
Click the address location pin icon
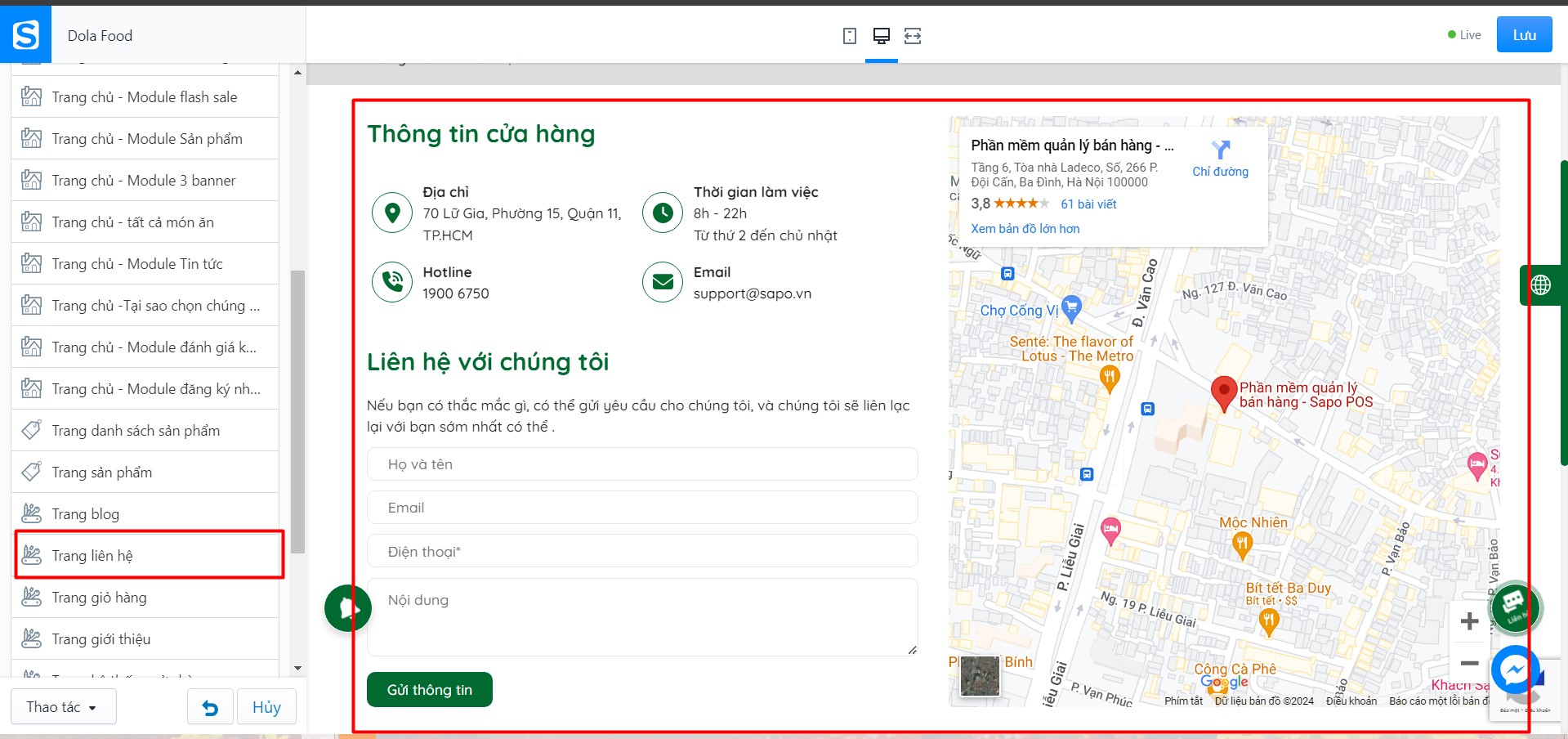click(x=392, y=213)
